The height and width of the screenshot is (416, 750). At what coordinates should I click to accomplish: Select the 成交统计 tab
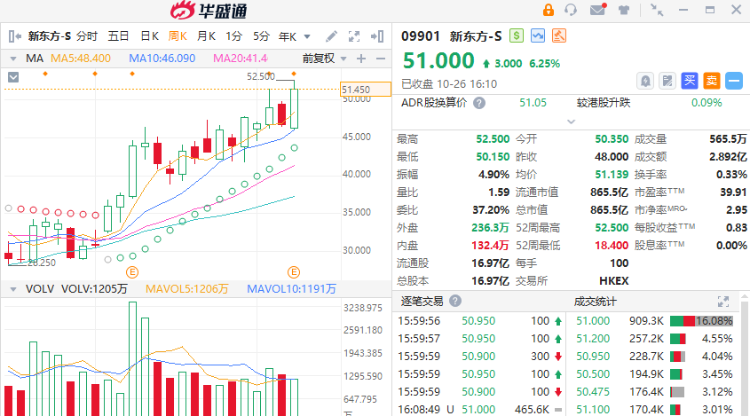point(595,302)
